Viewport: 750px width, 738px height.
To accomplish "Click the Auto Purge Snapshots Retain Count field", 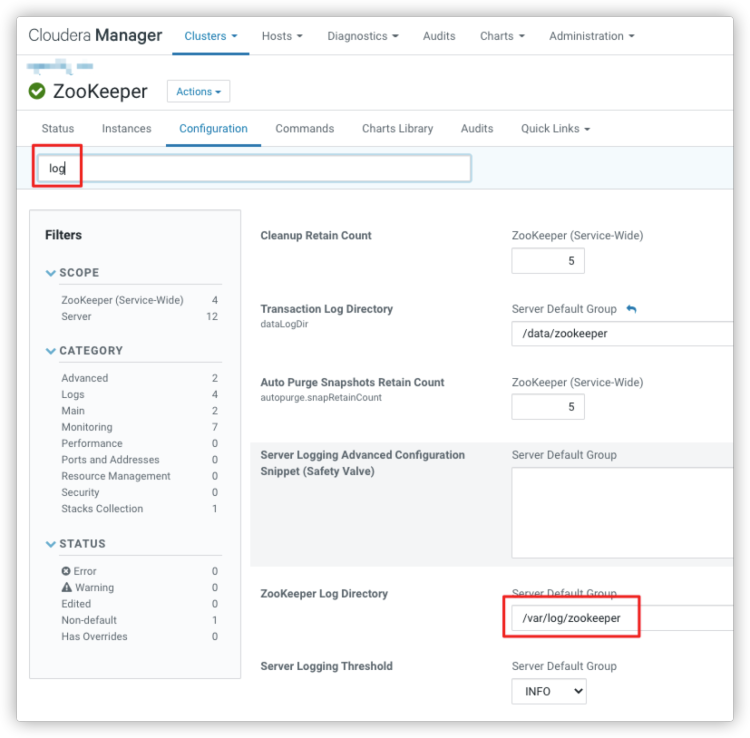I will [x=548, y=407].
